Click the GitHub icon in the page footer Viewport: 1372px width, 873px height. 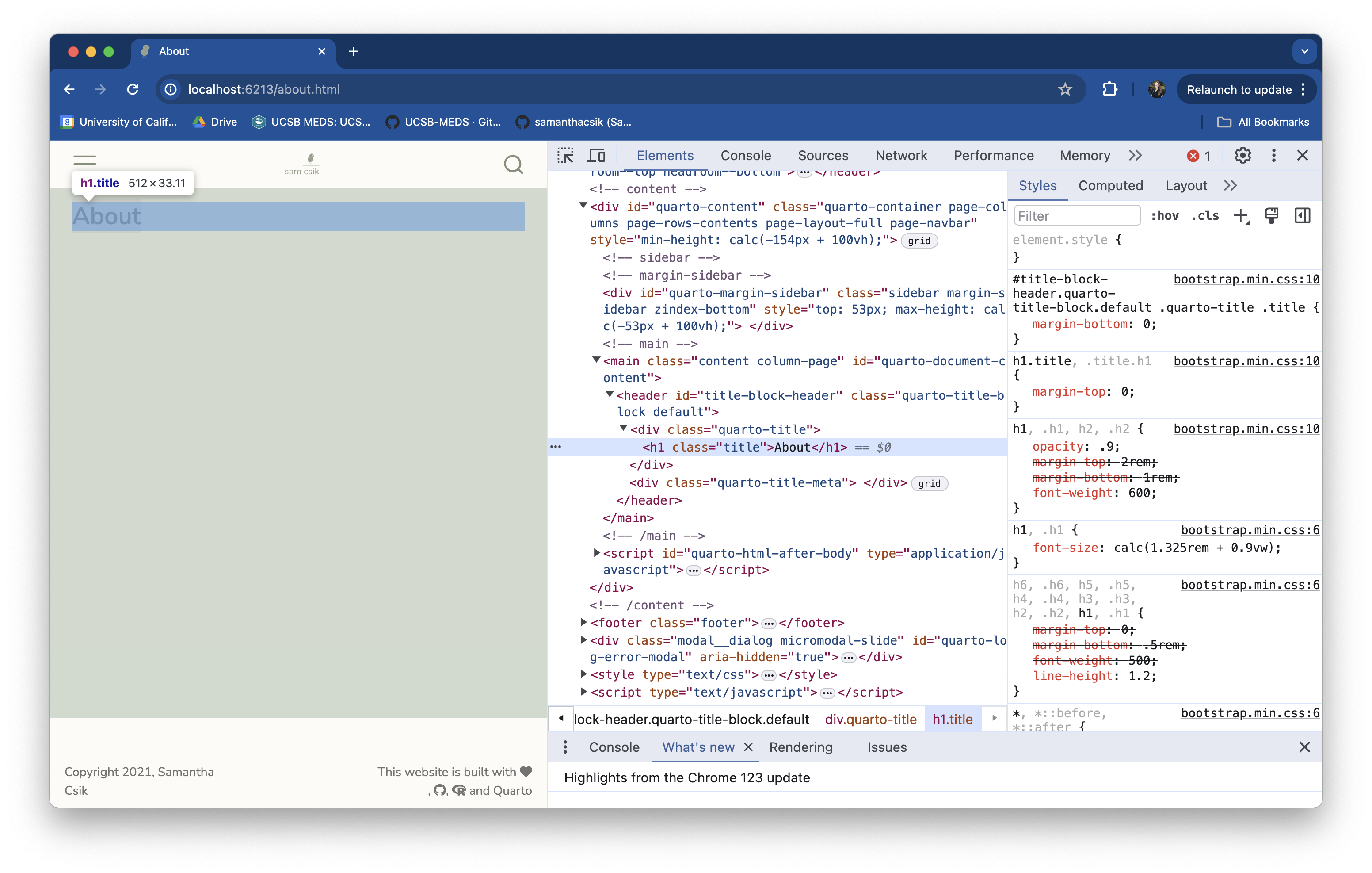[439, 791]
